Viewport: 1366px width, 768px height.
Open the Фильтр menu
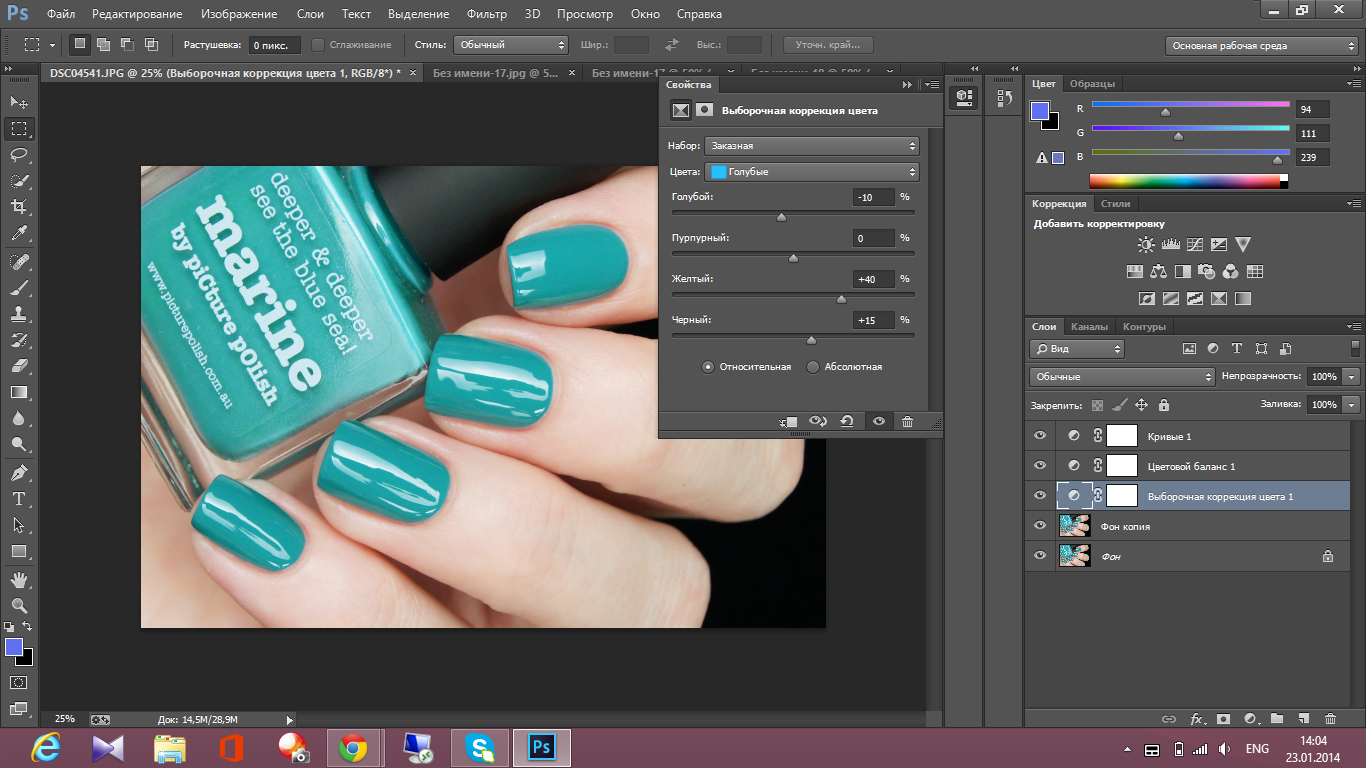[x=487, y=14]
